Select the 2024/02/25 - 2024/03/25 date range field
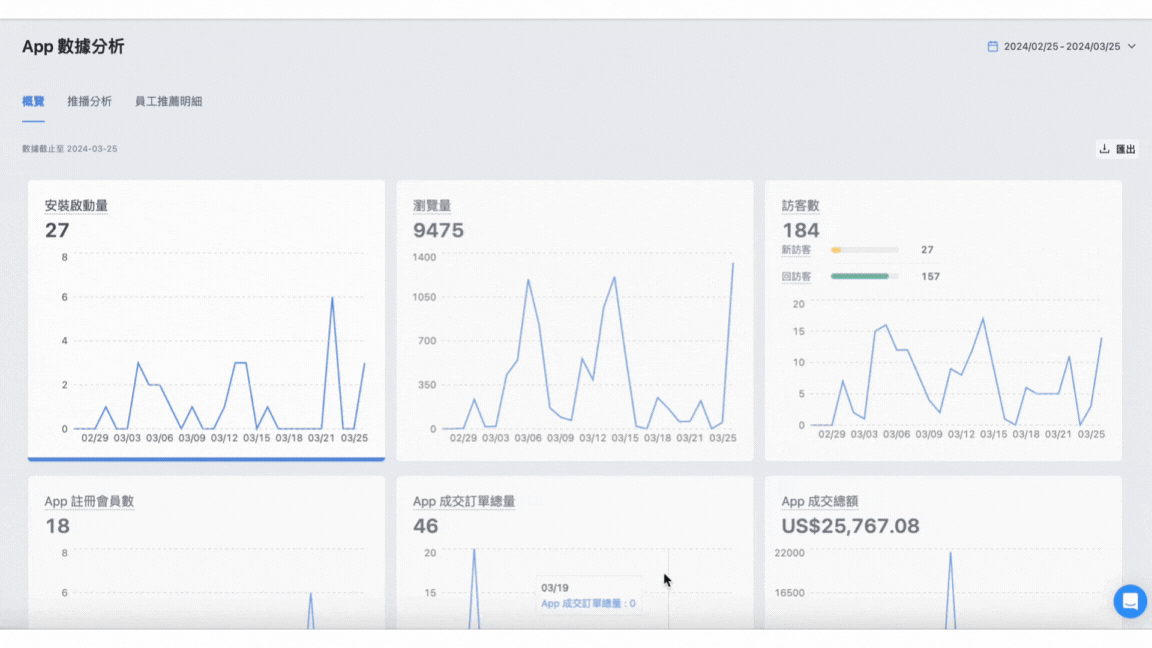The height and width of the screenshot is (648, 1152). tap(1062, 46)
